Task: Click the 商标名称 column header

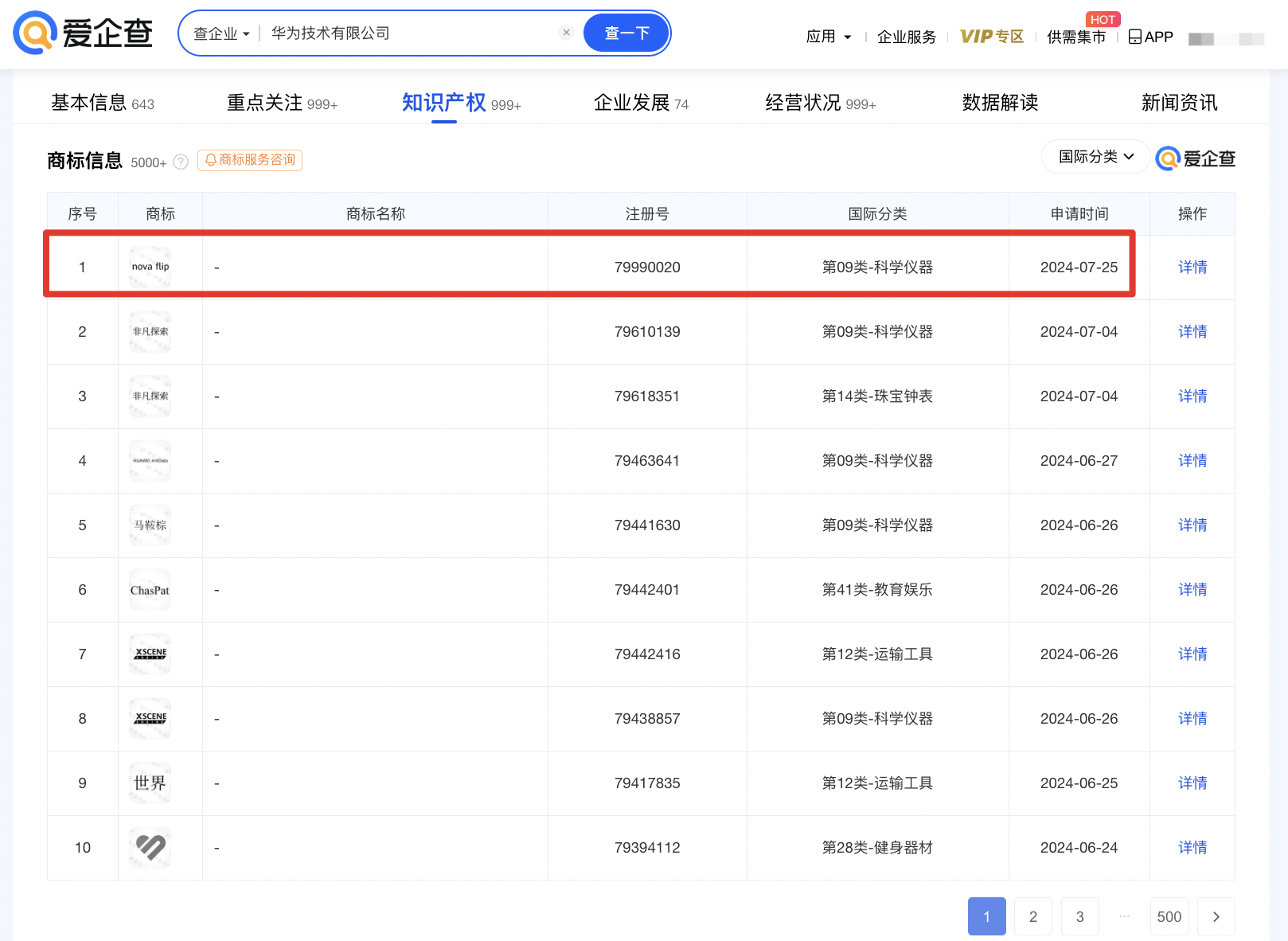Action: click(375, 213)
